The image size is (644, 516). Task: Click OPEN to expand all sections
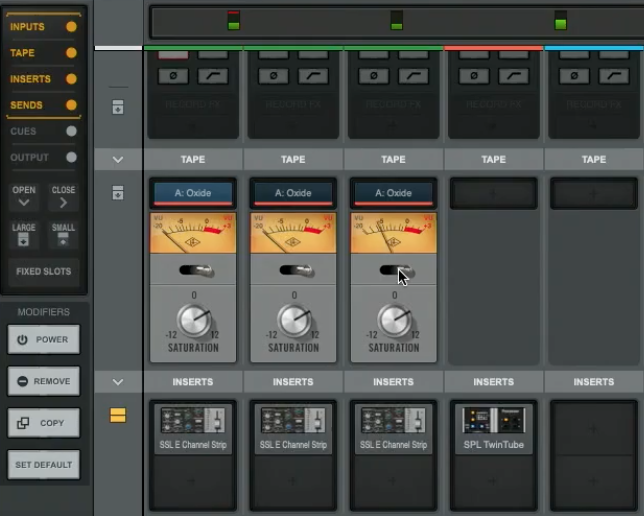pos(23,196)
